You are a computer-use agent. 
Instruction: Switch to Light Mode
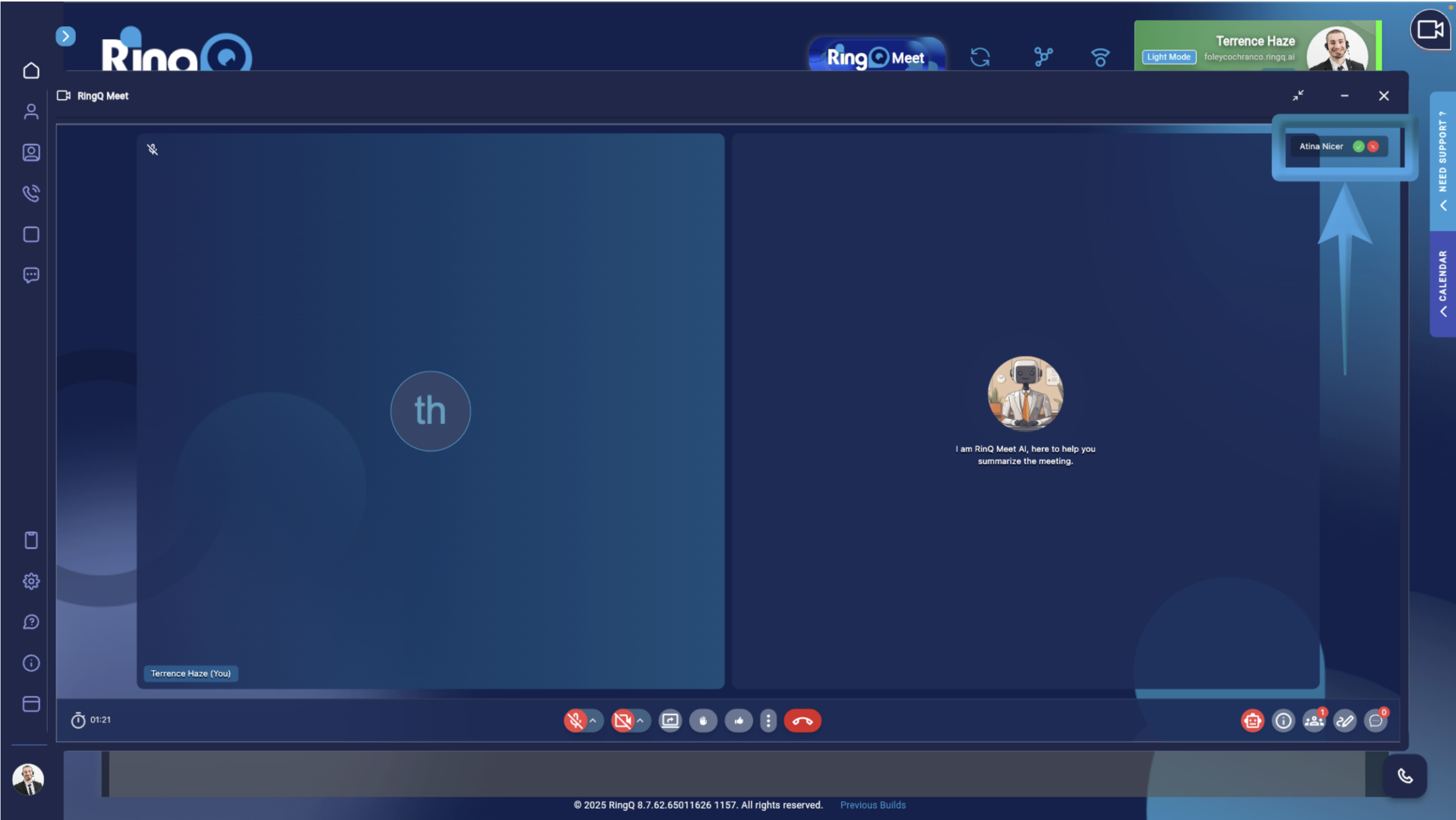tap(1168, 57)
